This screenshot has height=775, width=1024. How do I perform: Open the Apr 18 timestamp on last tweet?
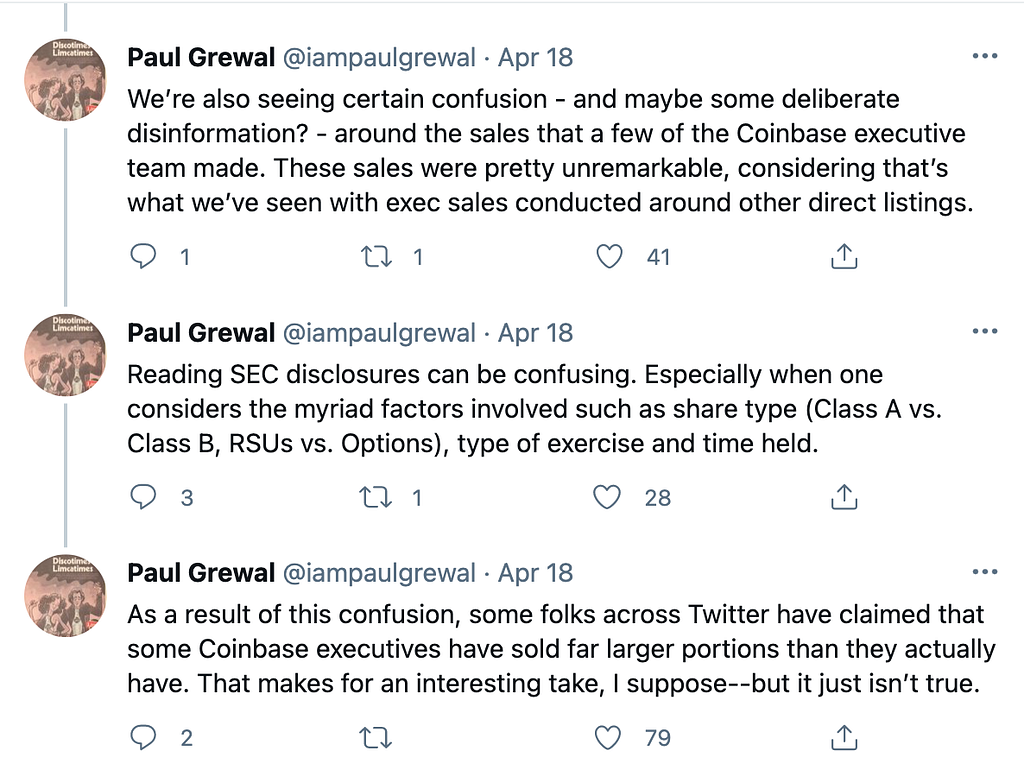pos(535,572)
